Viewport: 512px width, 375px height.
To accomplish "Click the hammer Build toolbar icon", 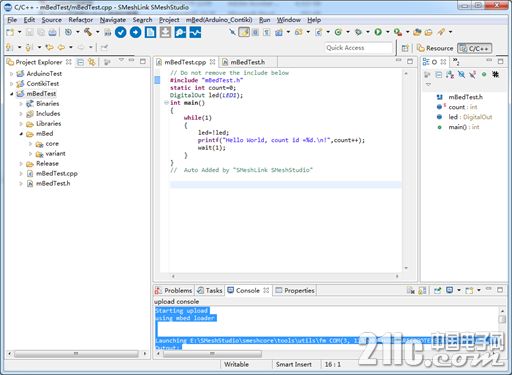I will [x=88, y=32].
